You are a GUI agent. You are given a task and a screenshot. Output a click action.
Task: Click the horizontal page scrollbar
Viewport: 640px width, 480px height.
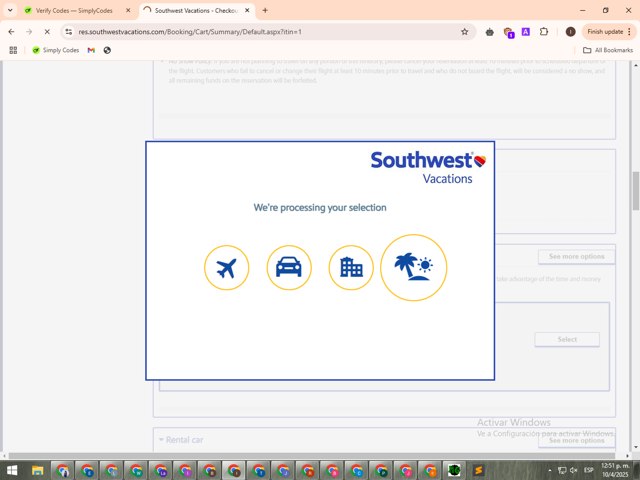tap(312, 456)
